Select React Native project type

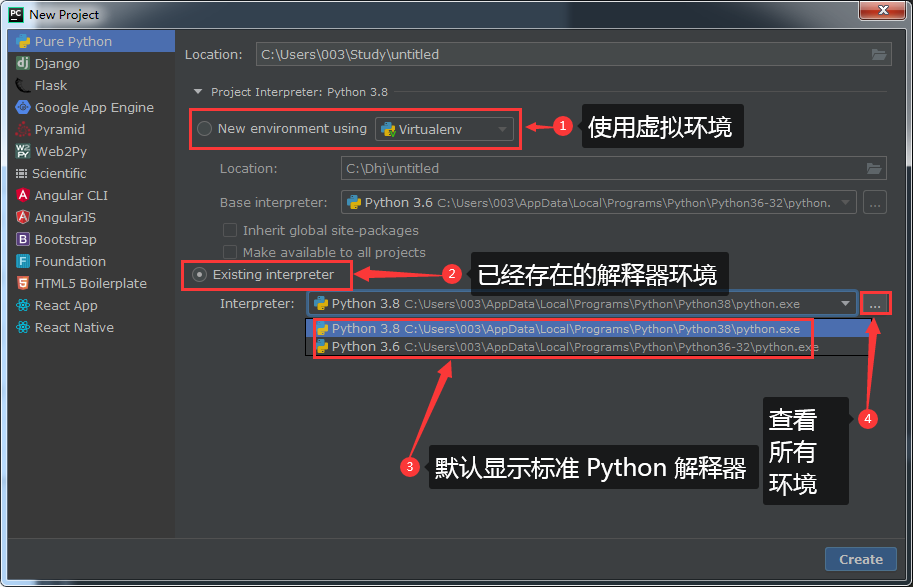click(x=91, y=328)
